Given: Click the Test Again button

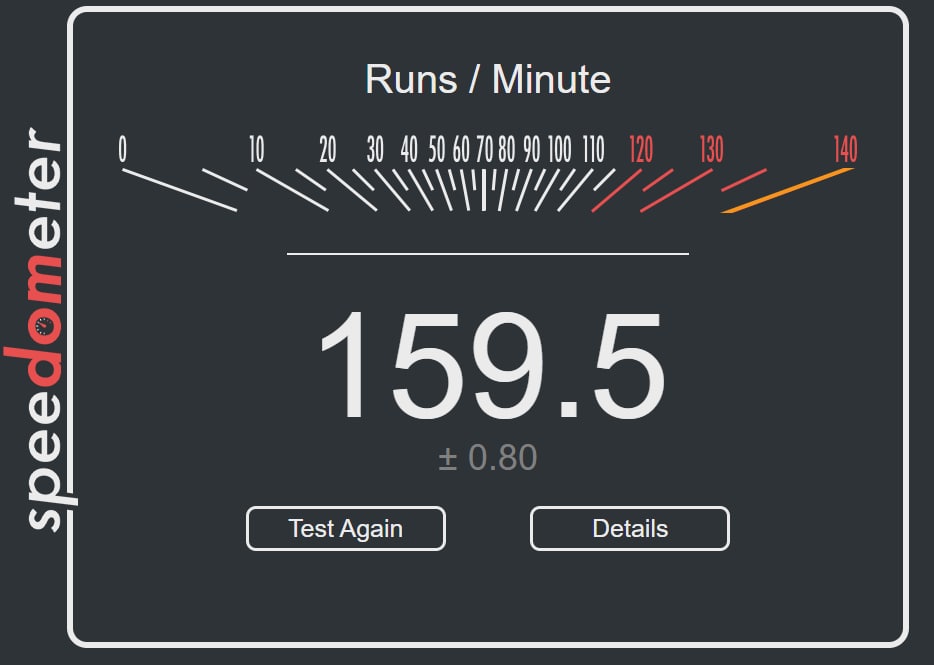Looking at the screenshot, I should click(345, 529).
